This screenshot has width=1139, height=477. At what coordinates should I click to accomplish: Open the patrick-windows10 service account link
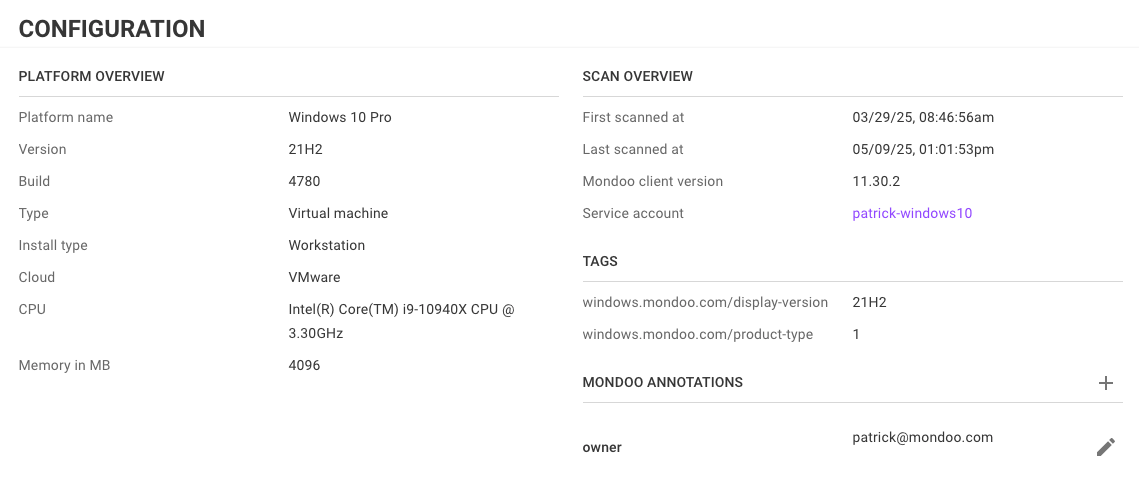[x=912, y=213]
